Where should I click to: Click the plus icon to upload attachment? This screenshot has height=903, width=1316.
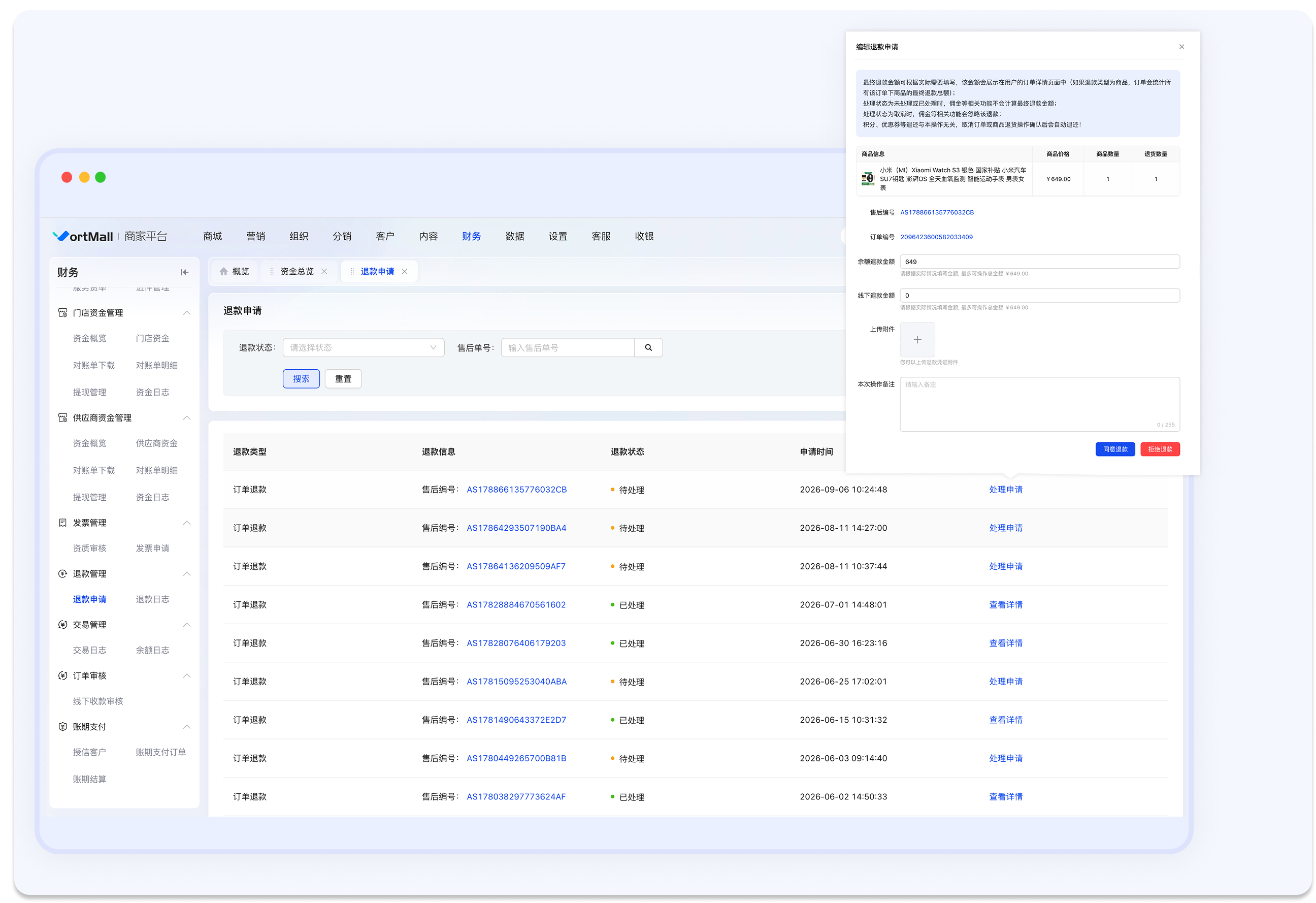point(917,340)
